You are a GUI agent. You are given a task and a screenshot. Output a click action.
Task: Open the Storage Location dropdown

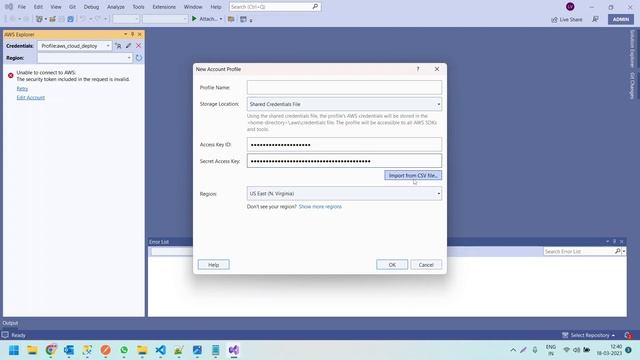[x=344, y=104]
